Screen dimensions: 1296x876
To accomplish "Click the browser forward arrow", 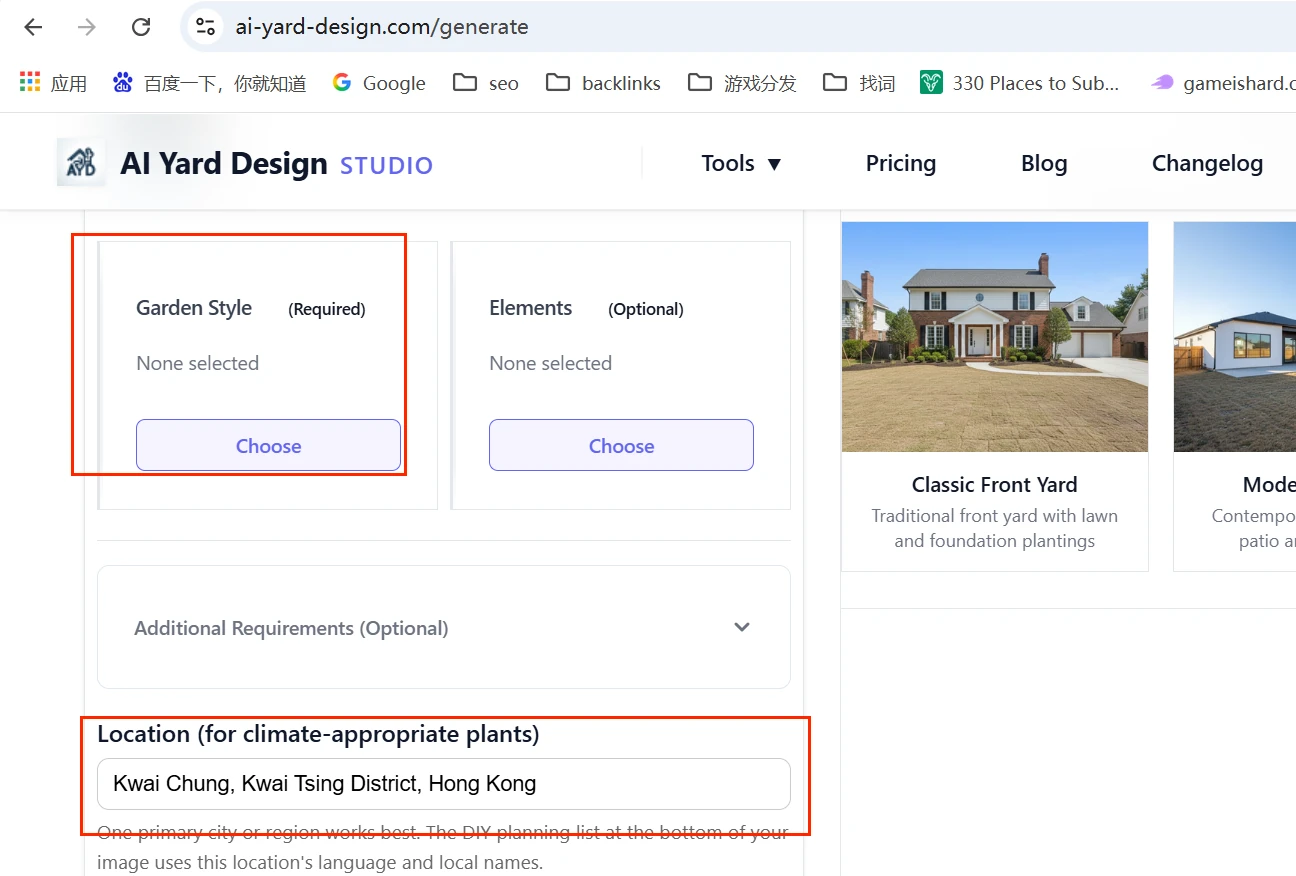I will [87, 27].
